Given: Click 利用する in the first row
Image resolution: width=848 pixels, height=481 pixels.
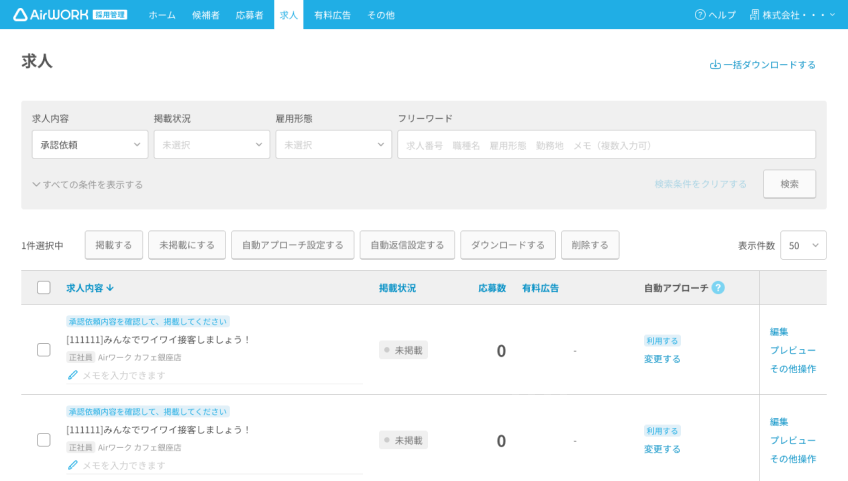Looking at the screenshot, I should (662, 340).
